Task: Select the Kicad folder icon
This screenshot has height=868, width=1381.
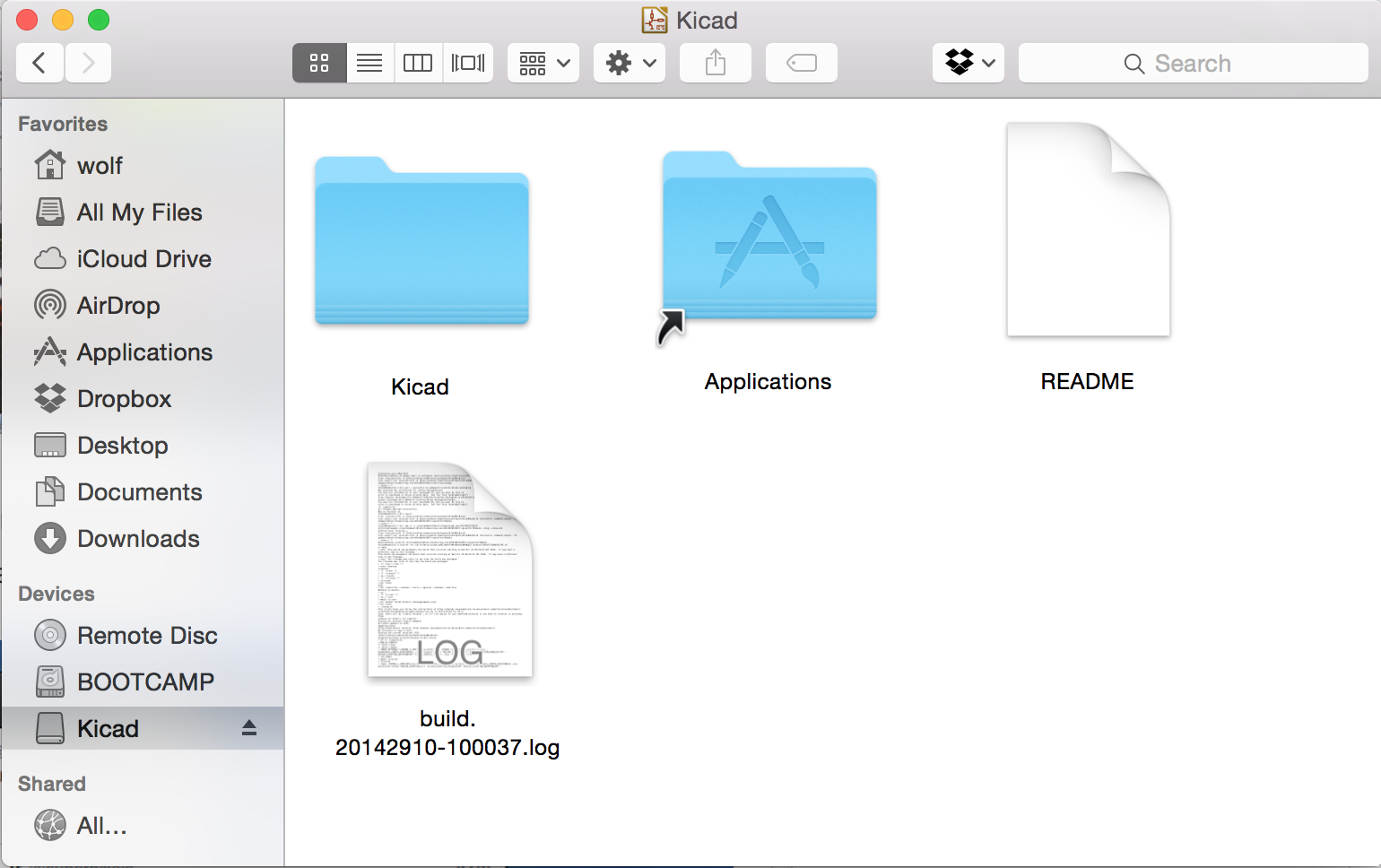Action: click(421, 242)
